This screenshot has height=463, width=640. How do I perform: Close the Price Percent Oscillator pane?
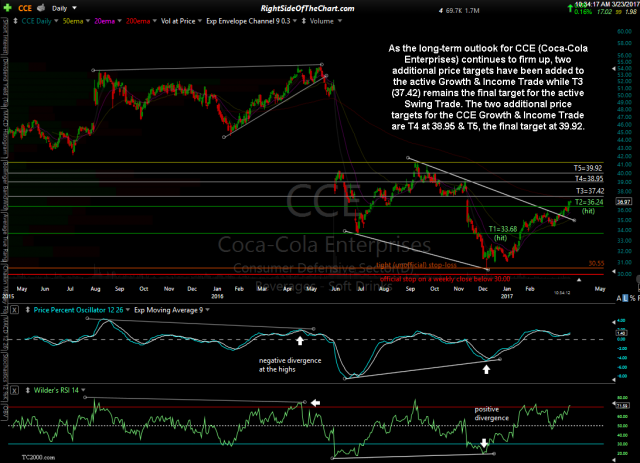(x=14, y=310)
